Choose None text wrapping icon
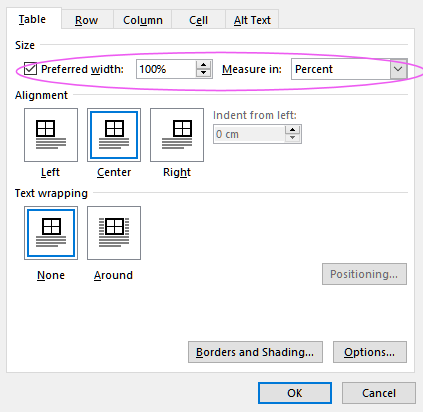 point(51,233)
